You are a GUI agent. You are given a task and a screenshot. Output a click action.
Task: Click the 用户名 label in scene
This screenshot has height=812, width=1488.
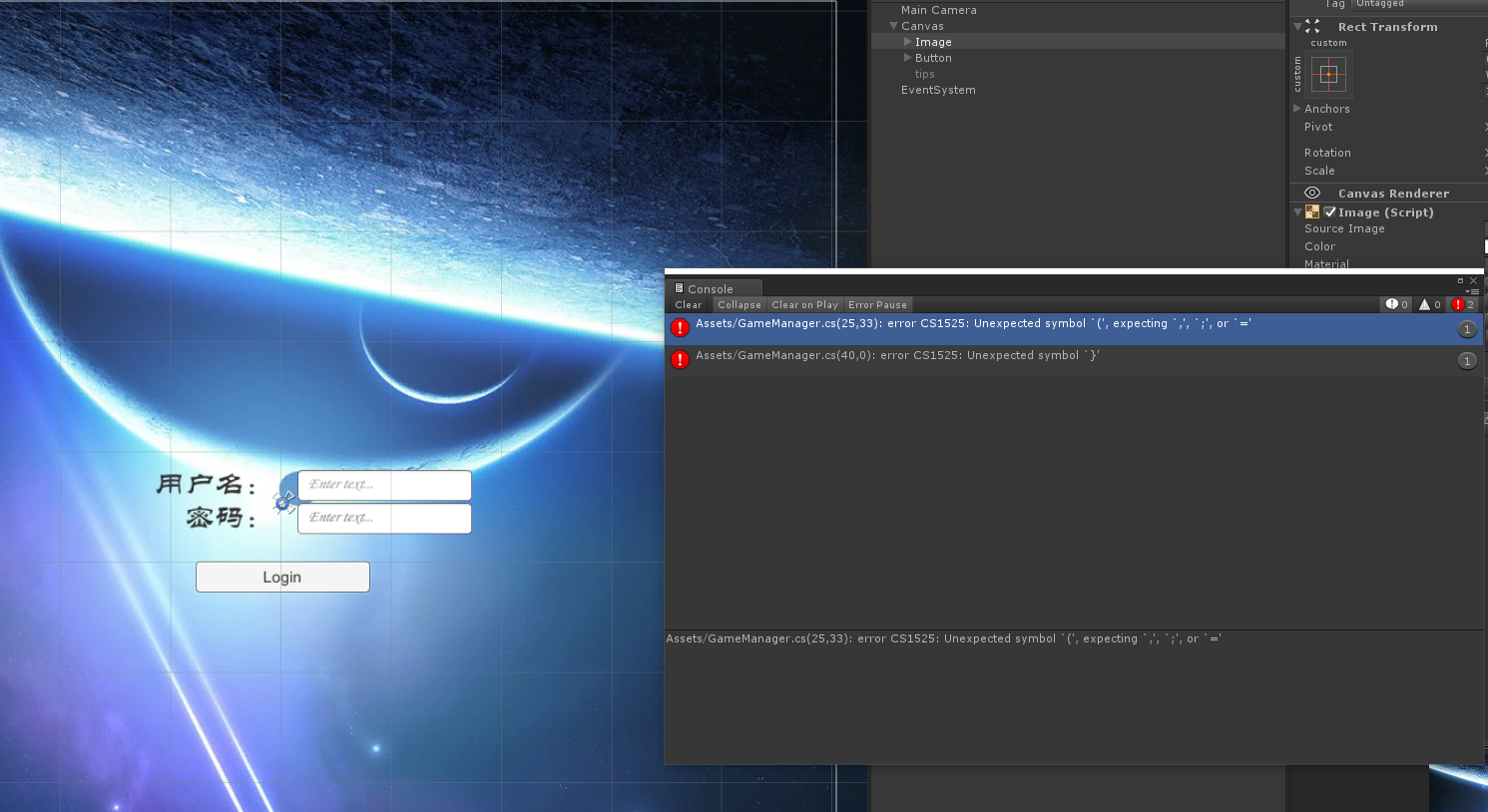point(208,485)
